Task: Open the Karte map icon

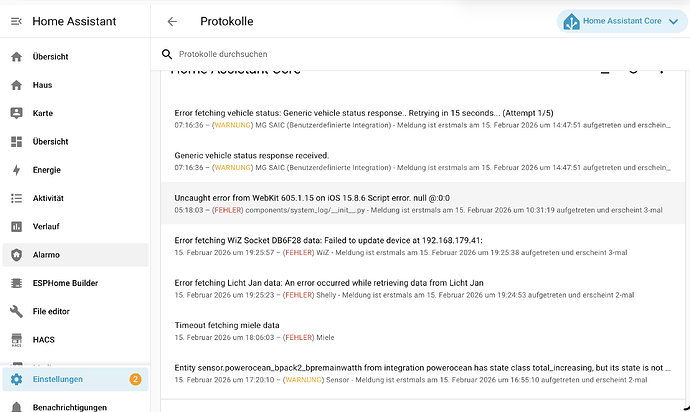Action: coord(16,113)
